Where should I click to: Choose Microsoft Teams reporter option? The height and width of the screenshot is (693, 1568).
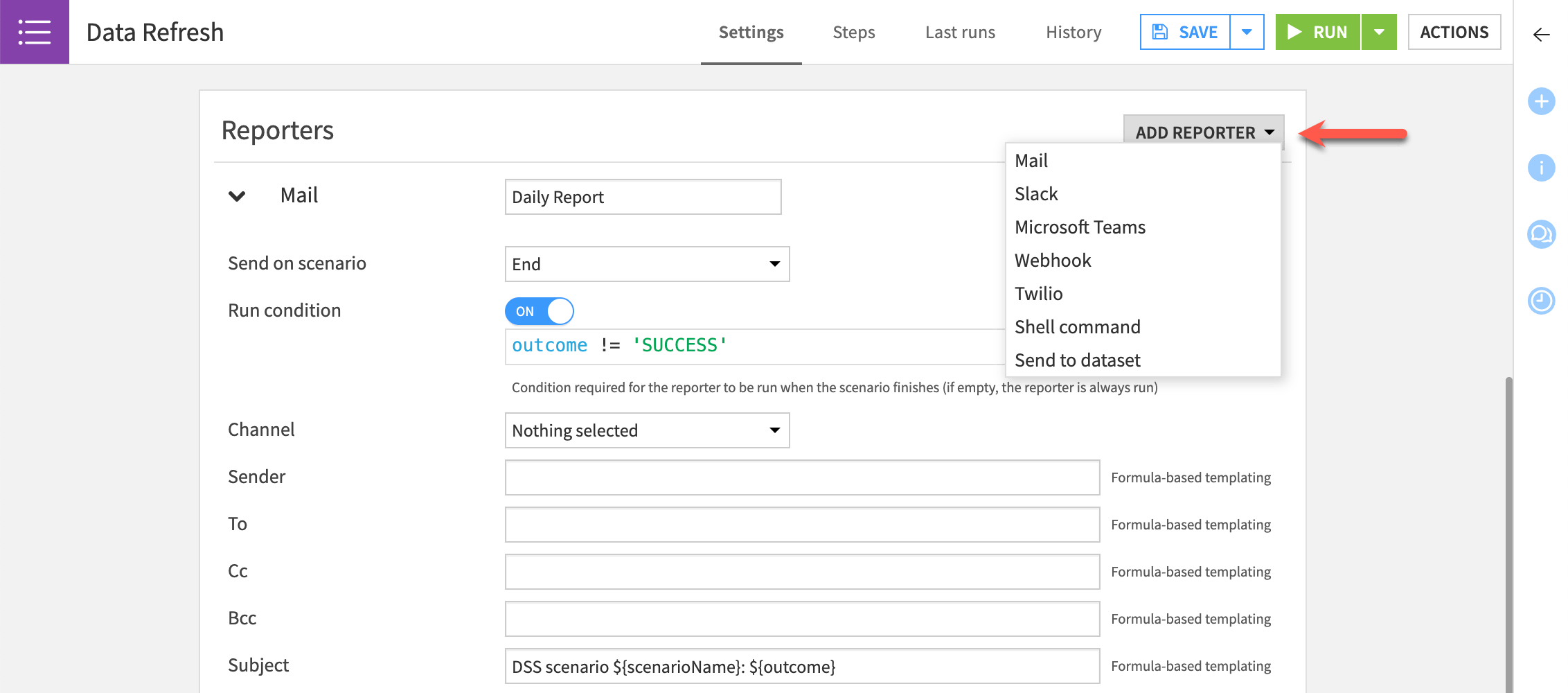(x=1080, y=227)
